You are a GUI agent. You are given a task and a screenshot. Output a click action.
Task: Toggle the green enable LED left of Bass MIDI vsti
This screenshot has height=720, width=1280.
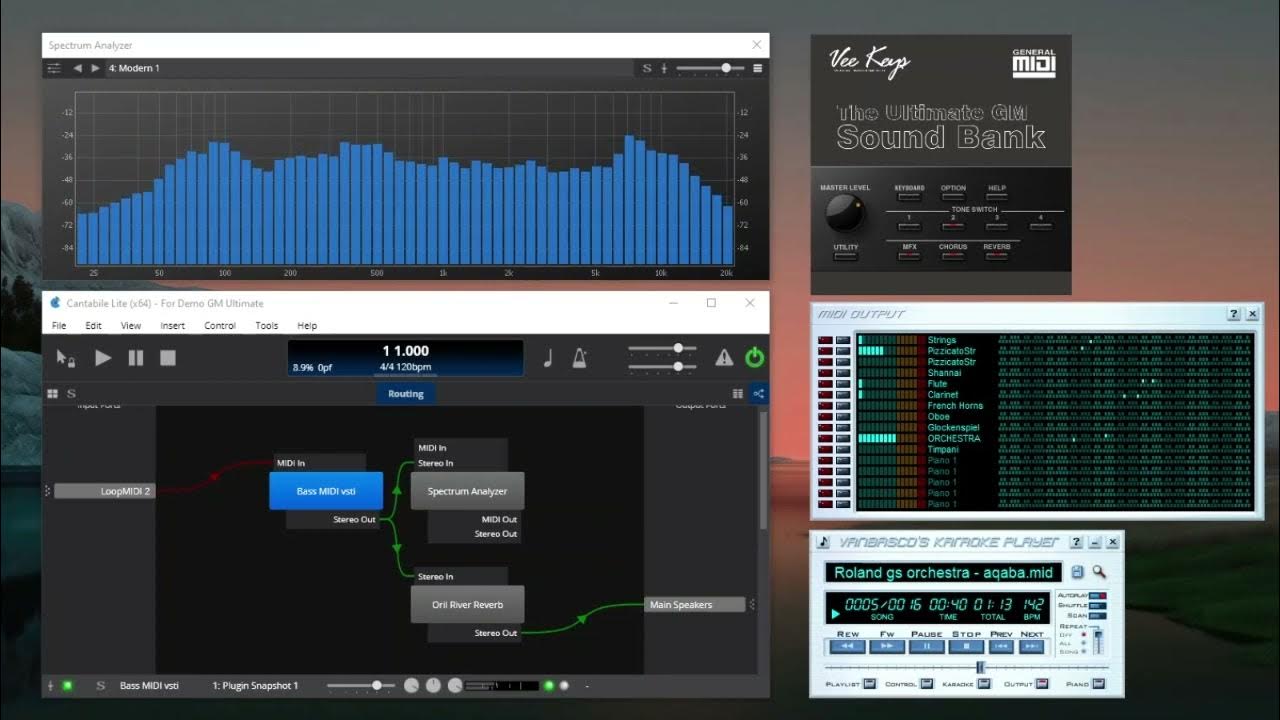click(x=68, y=685)
